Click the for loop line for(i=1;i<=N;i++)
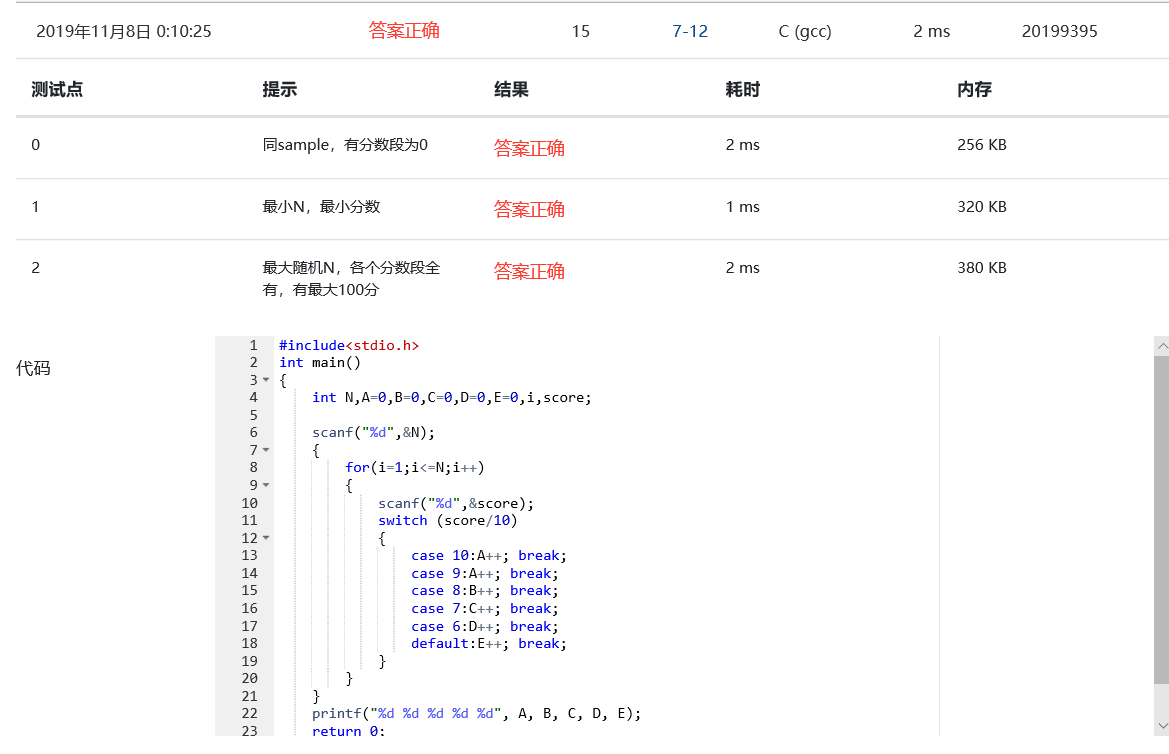This screenshot has width=1169, height=754. tap(415, 468)
